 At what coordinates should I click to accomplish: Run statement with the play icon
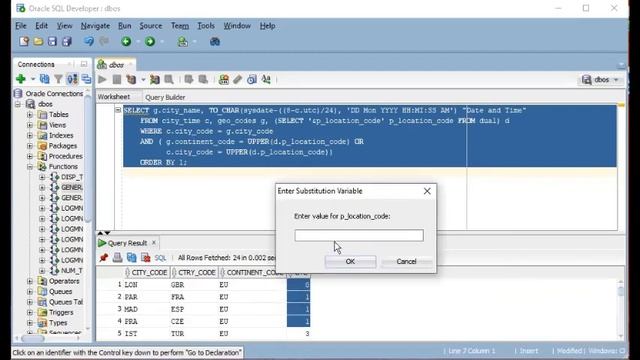click(x=102, y=79)
